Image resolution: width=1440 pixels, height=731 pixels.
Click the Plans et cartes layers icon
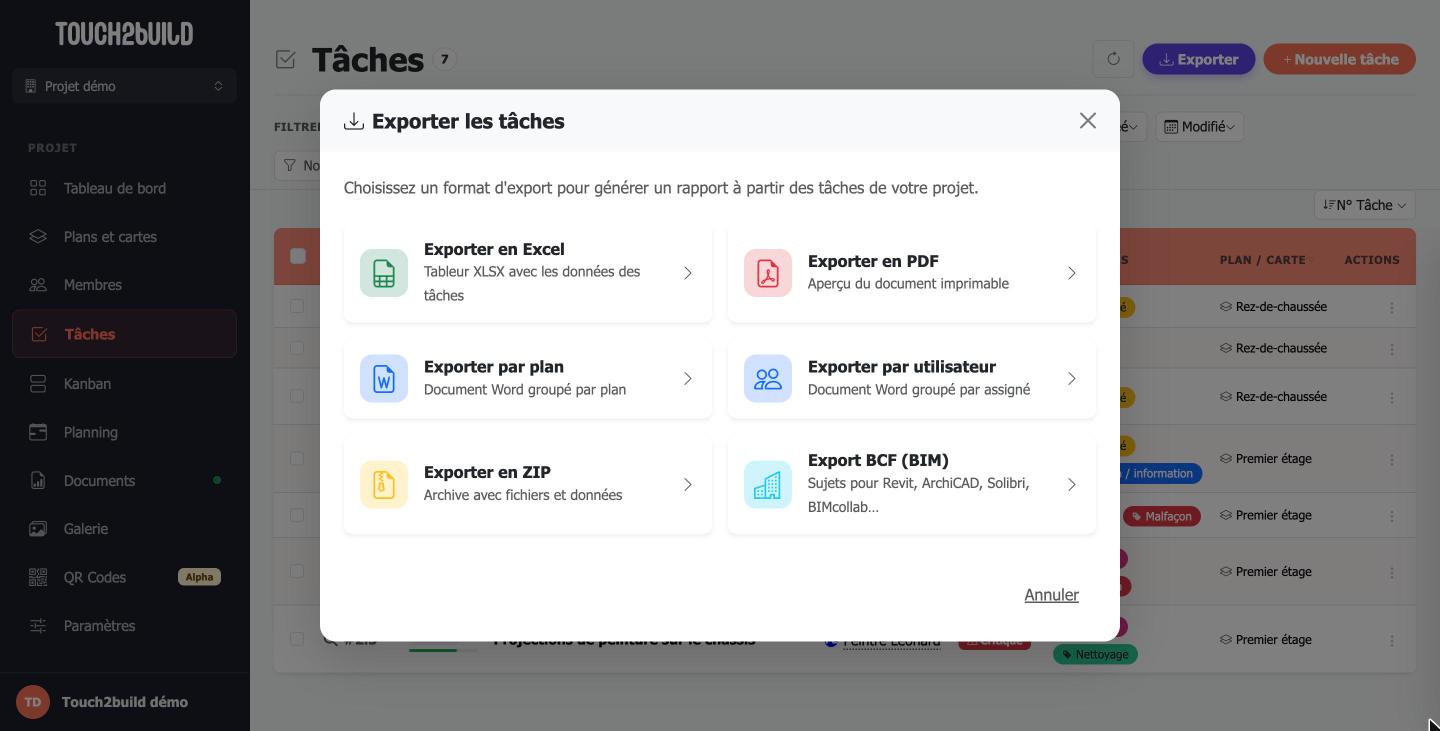[38, 237]
